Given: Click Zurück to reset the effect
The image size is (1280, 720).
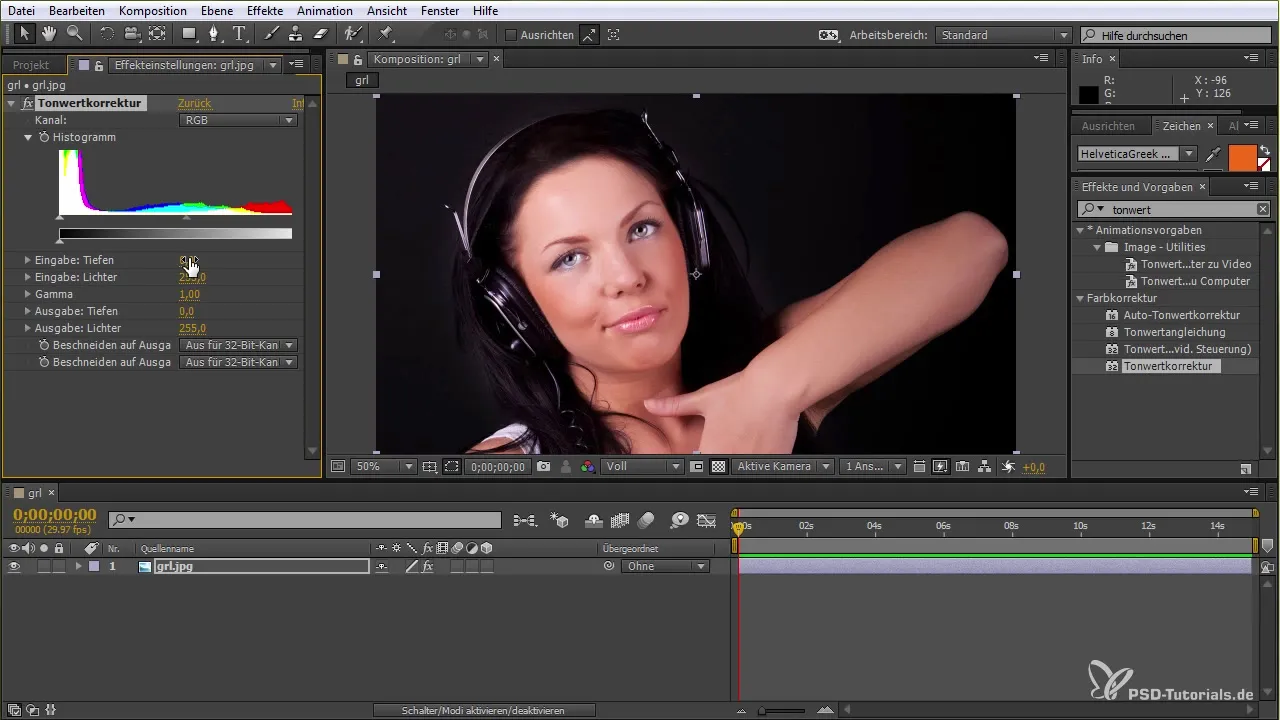Looking at the screenshot, I should point(194,103).
